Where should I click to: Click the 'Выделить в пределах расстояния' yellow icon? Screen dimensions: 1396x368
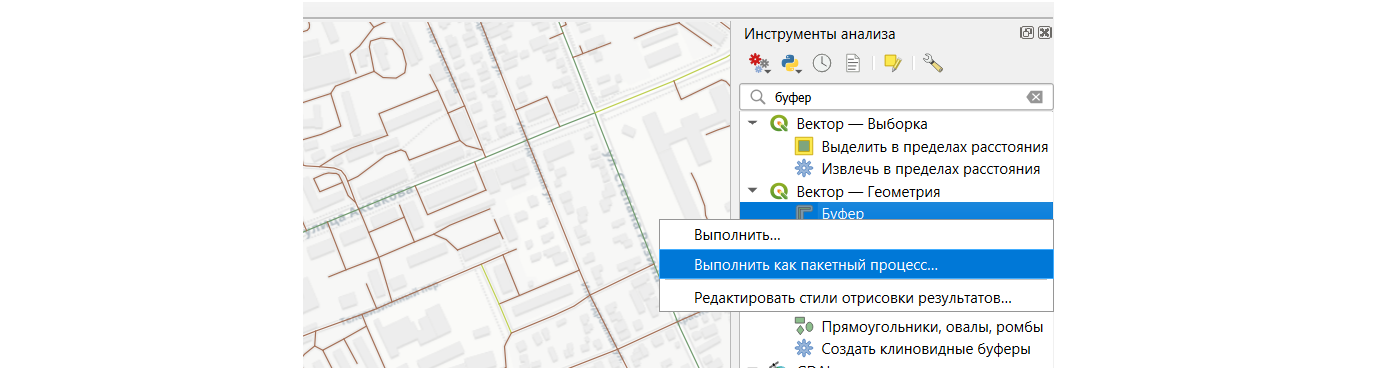click(804, 146)
